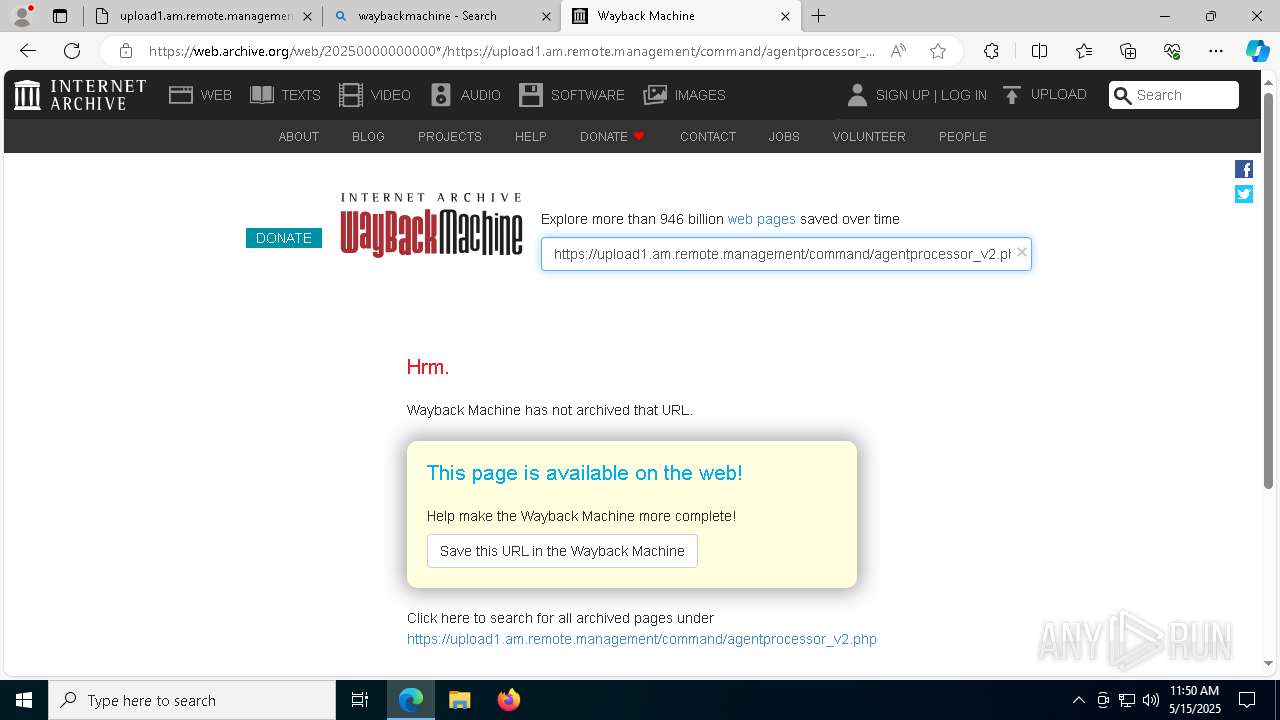Image resolution: width=1280 pixels, height=720 pixels.
Task: Open the Favorites list icon
Action: click(x=1084, y=51)
